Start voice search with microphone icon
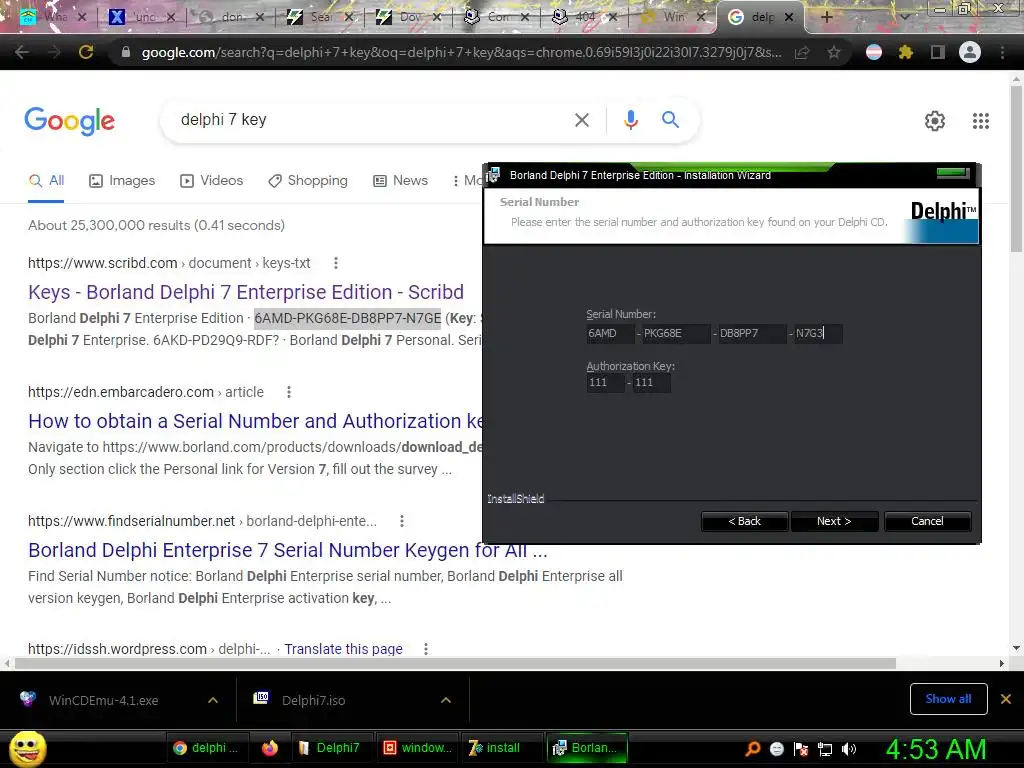1024x768 pixels. (630, 120)
